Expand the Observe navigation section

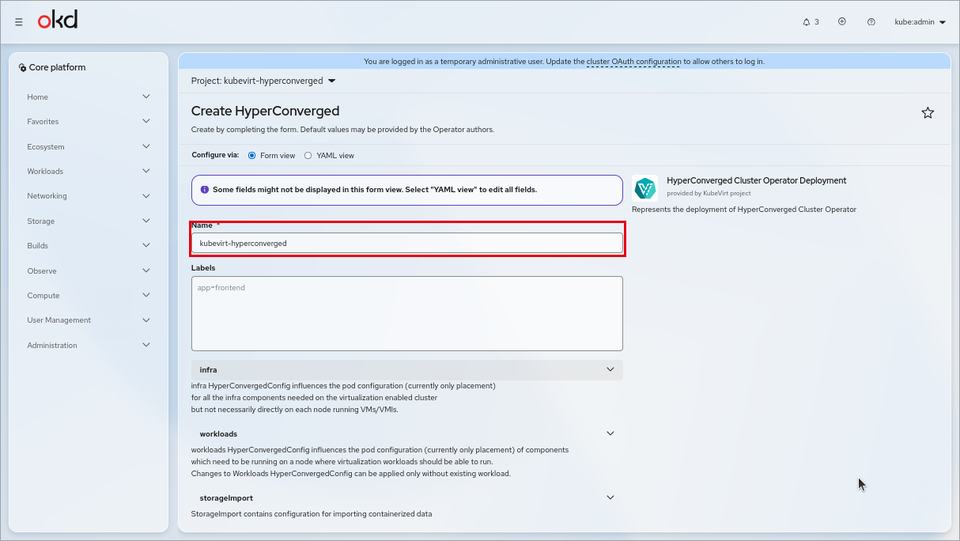click(x=88, y=270)
